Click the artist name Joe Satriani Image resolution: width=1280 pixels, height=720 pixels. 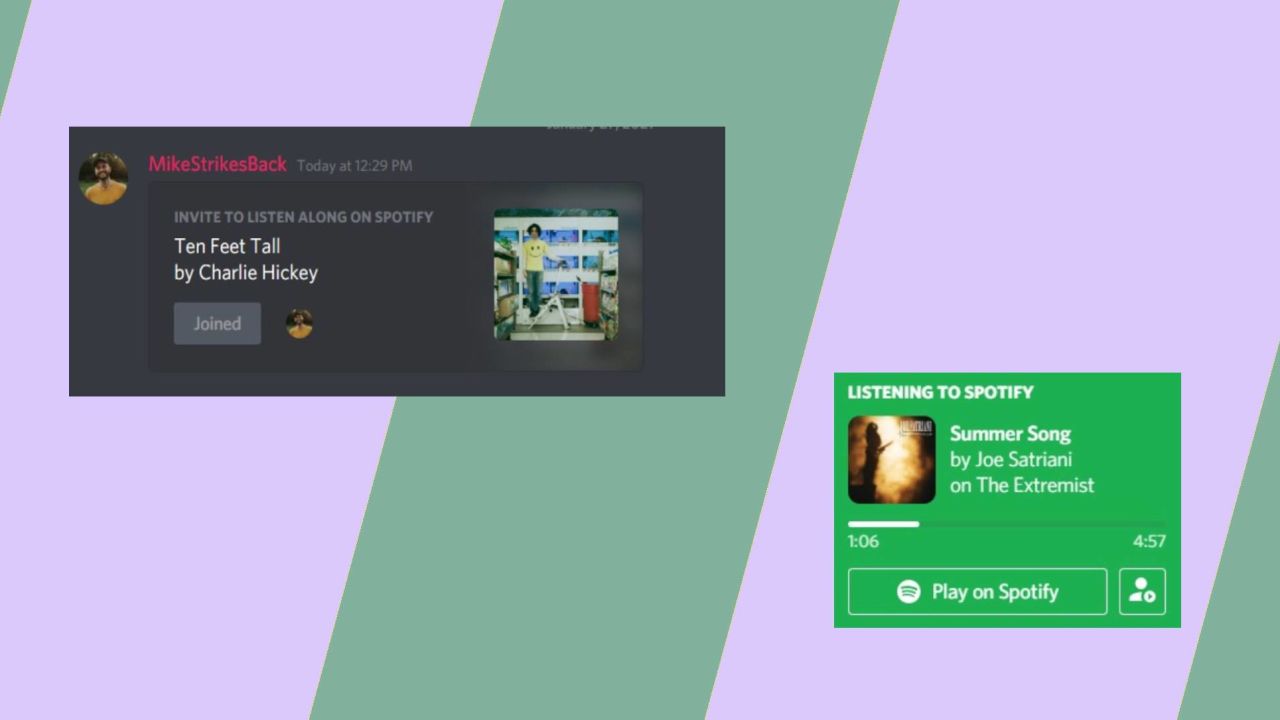tap(1023, 460)
